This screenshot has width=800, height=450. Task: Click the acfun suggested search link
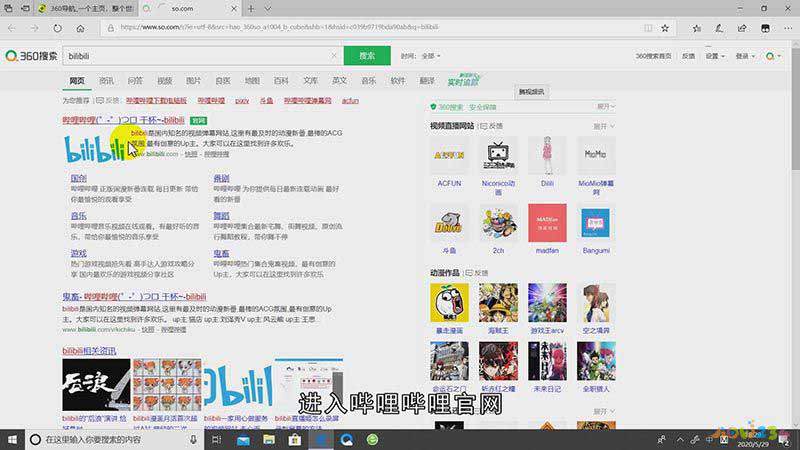351,101
